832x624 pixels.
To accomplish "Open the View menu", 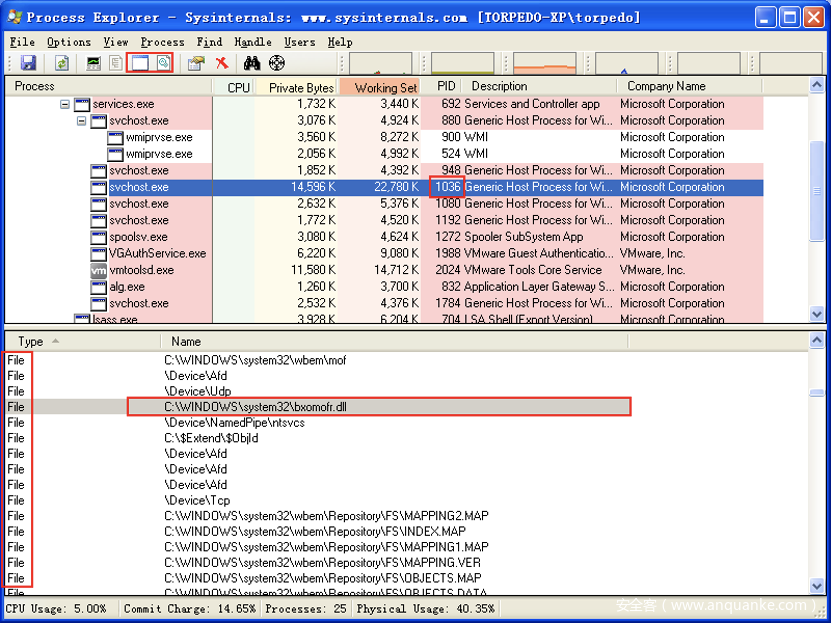I will tap(116, 42).
